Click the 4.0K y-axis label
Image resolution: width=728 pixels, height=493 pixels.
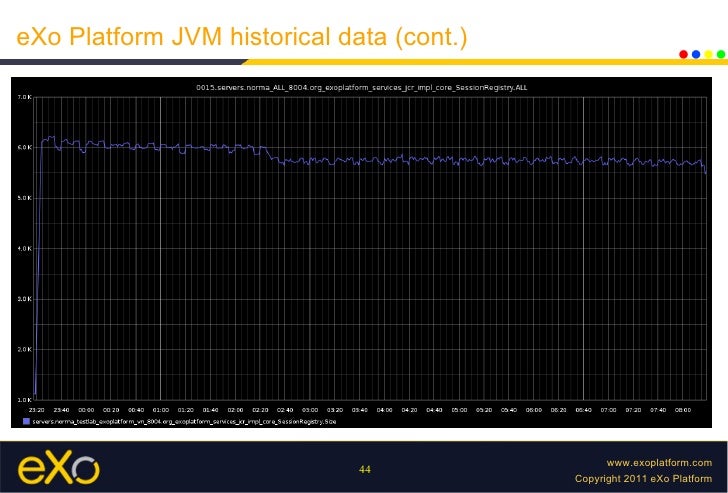(25, 249)
